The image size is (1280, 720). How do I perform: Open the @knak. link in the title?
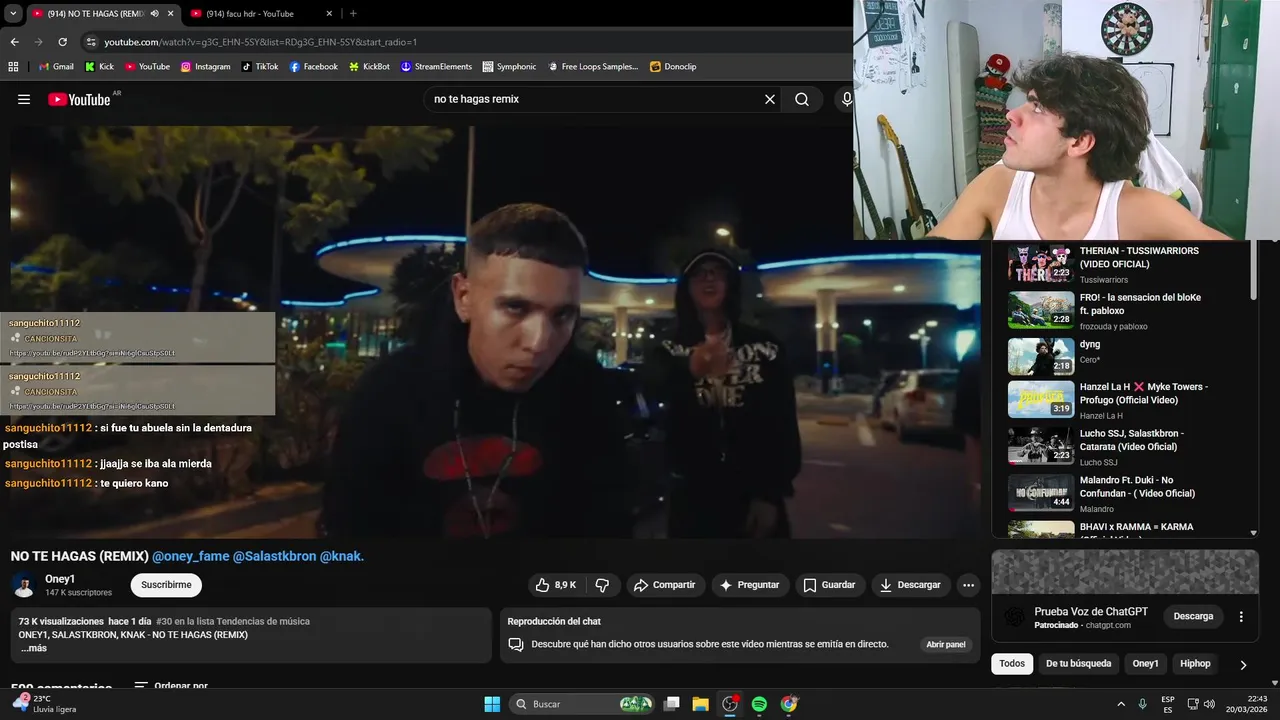pos(342,556)
